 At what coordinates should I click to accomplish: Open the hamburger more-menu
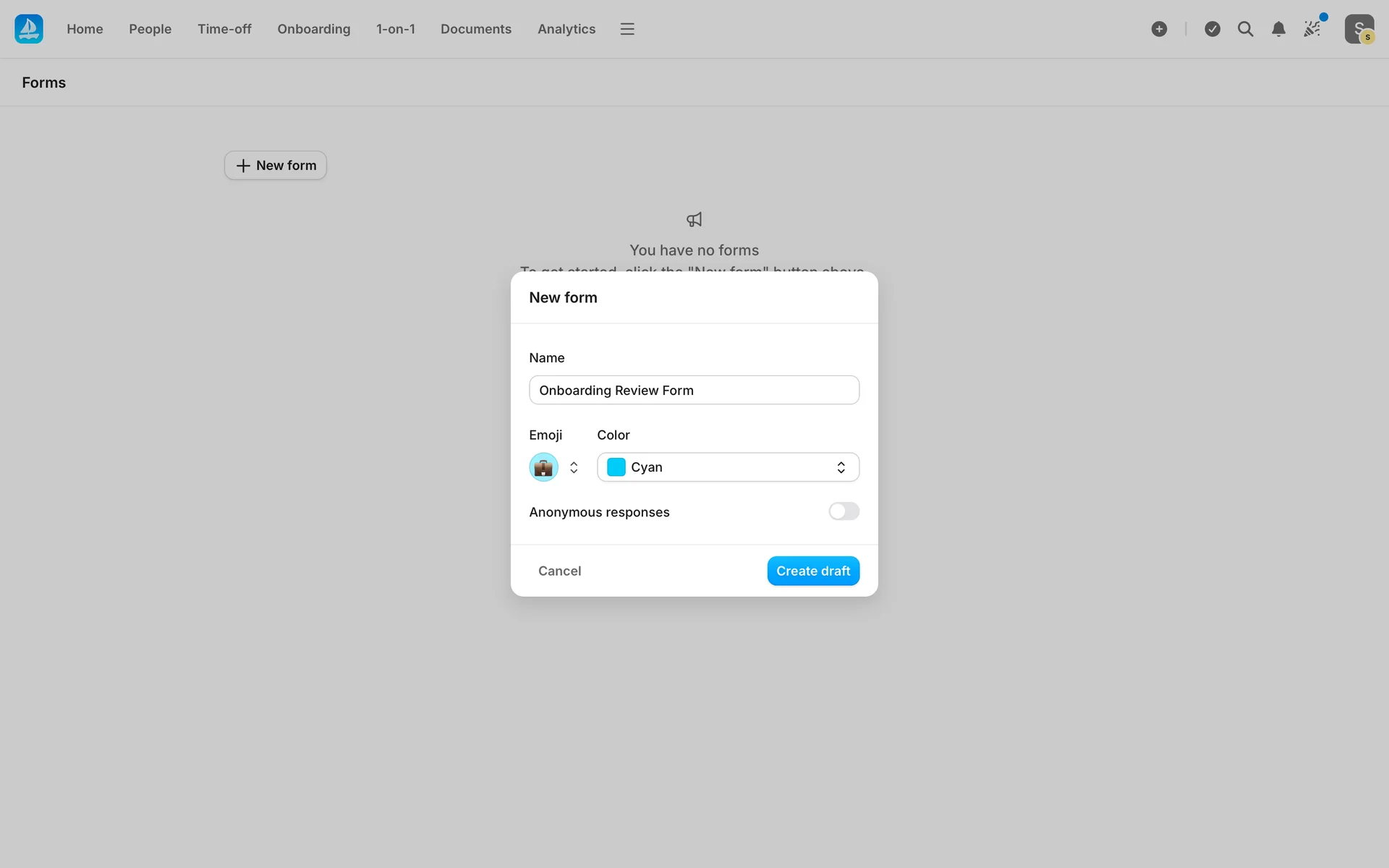[x=627, y=29]
